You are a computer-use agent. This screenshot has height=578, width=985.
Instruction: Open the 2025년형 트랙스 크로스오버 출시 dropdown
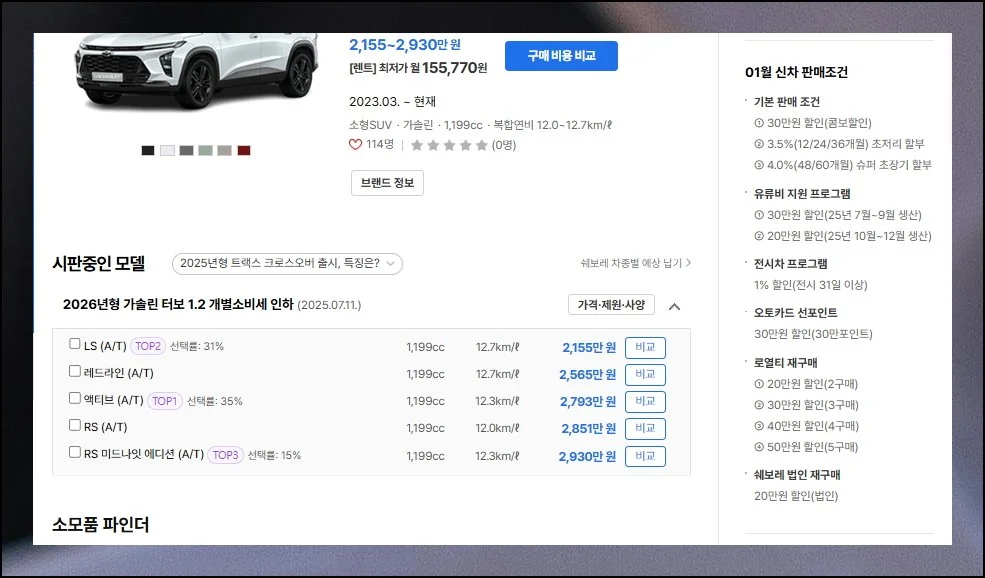287,264
